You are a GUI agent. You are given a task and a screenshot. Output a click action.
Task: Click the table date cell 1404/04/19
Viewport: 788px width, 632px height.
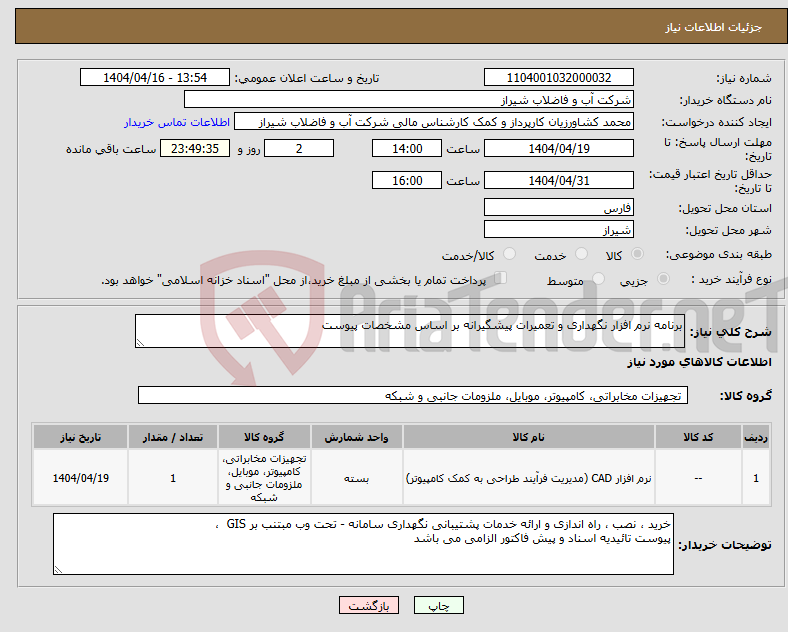[80, 478]
